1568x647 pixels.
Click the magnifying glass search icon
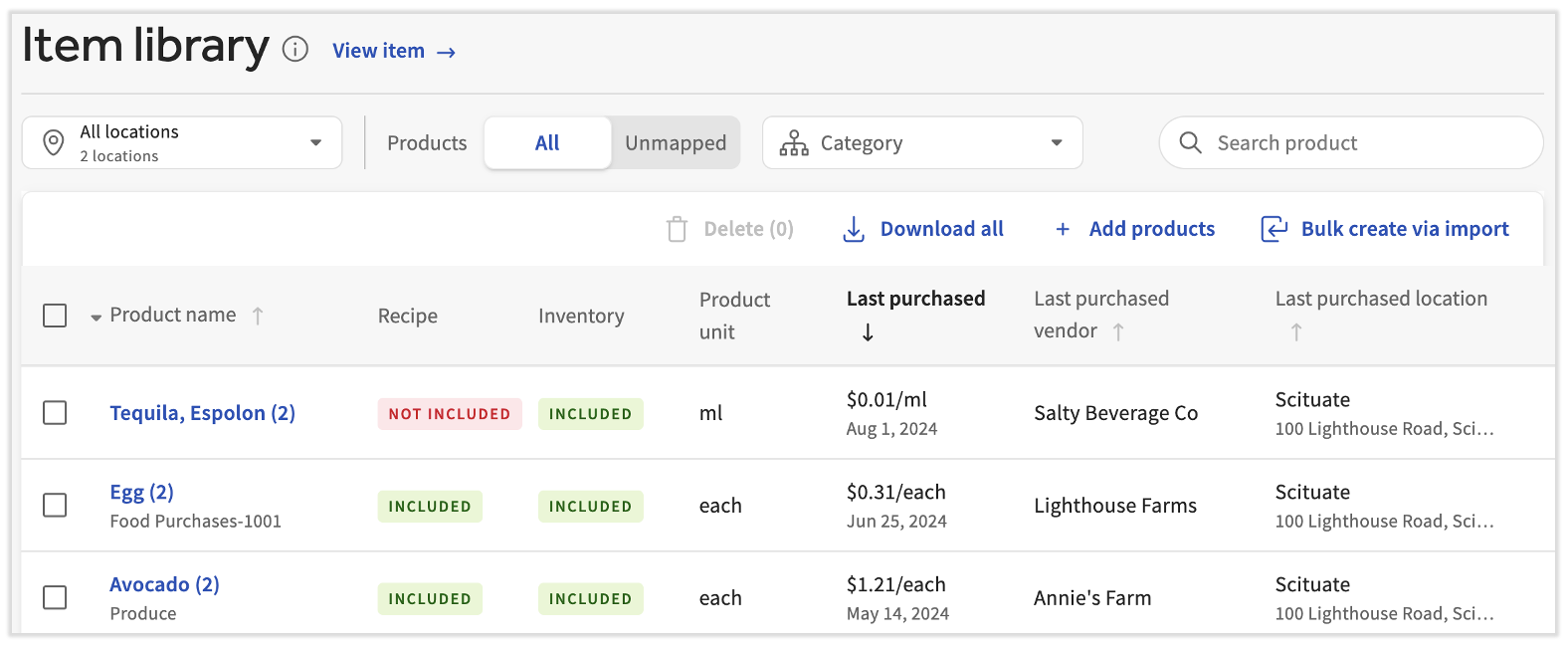[1190, 142]
